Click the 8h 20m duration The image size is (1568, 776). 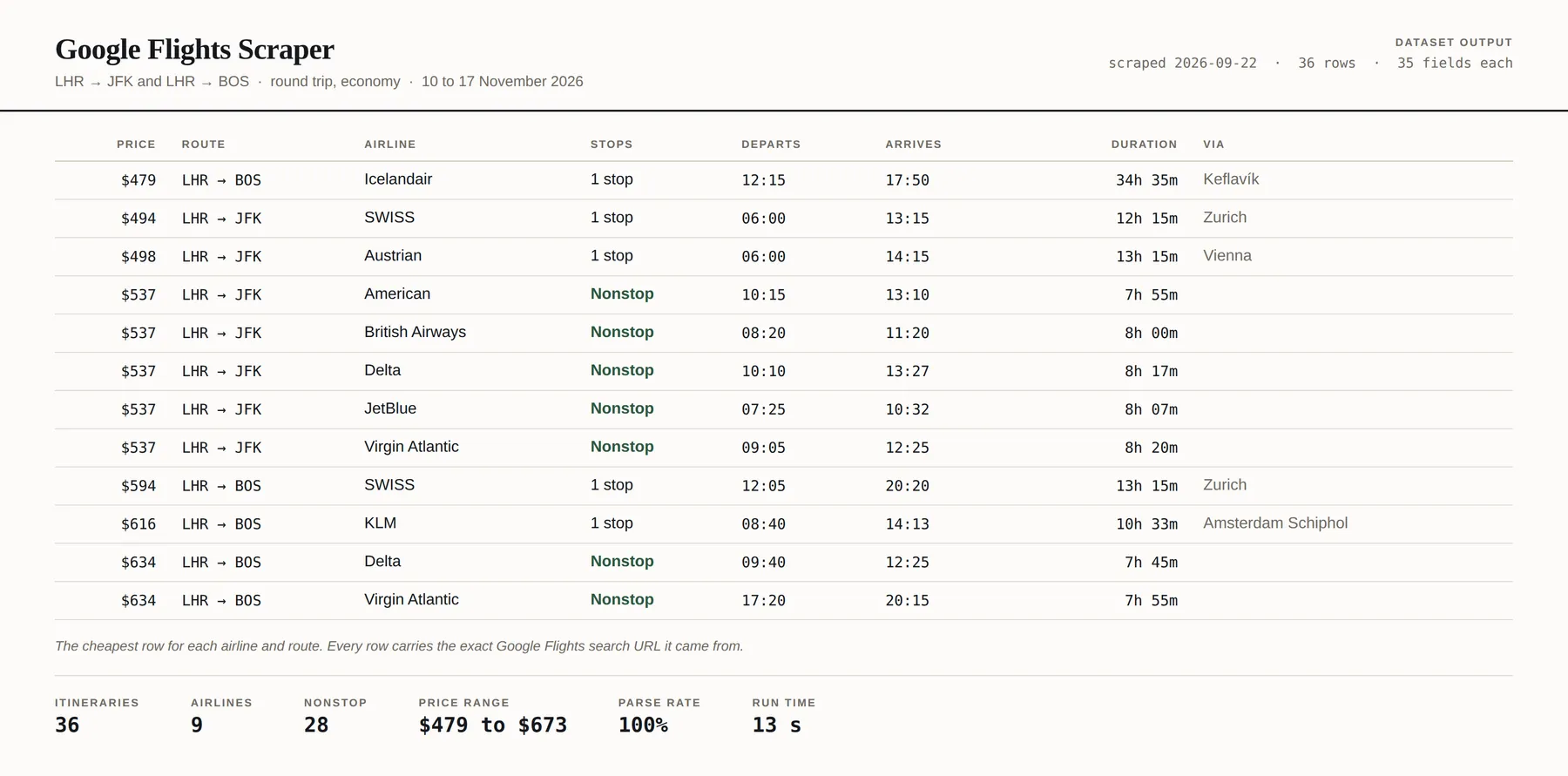coord(1151,448)
